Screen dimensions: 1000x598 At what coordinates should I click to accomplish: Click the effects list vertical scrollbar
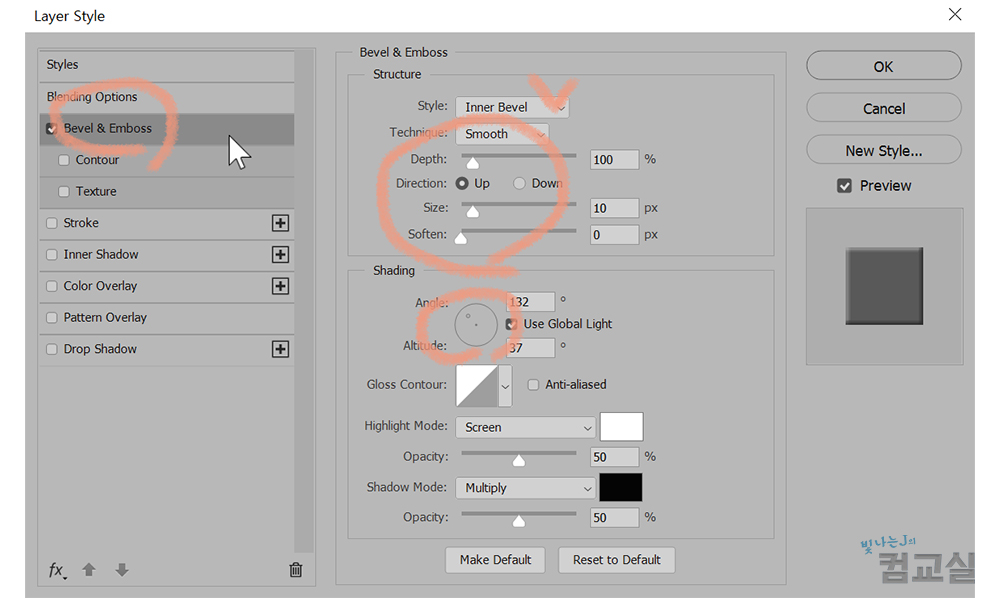(304, 301)
